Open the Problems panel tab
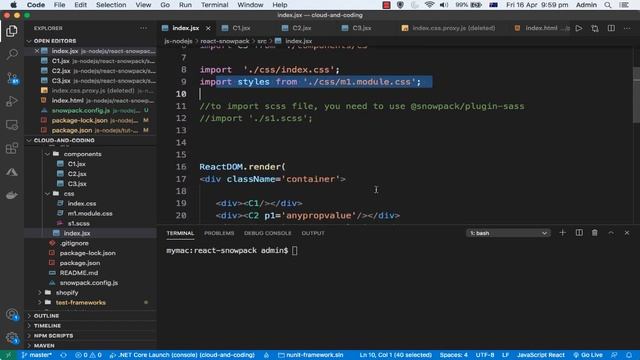Viewport: 640px width, 360px height. coord(219,233)
